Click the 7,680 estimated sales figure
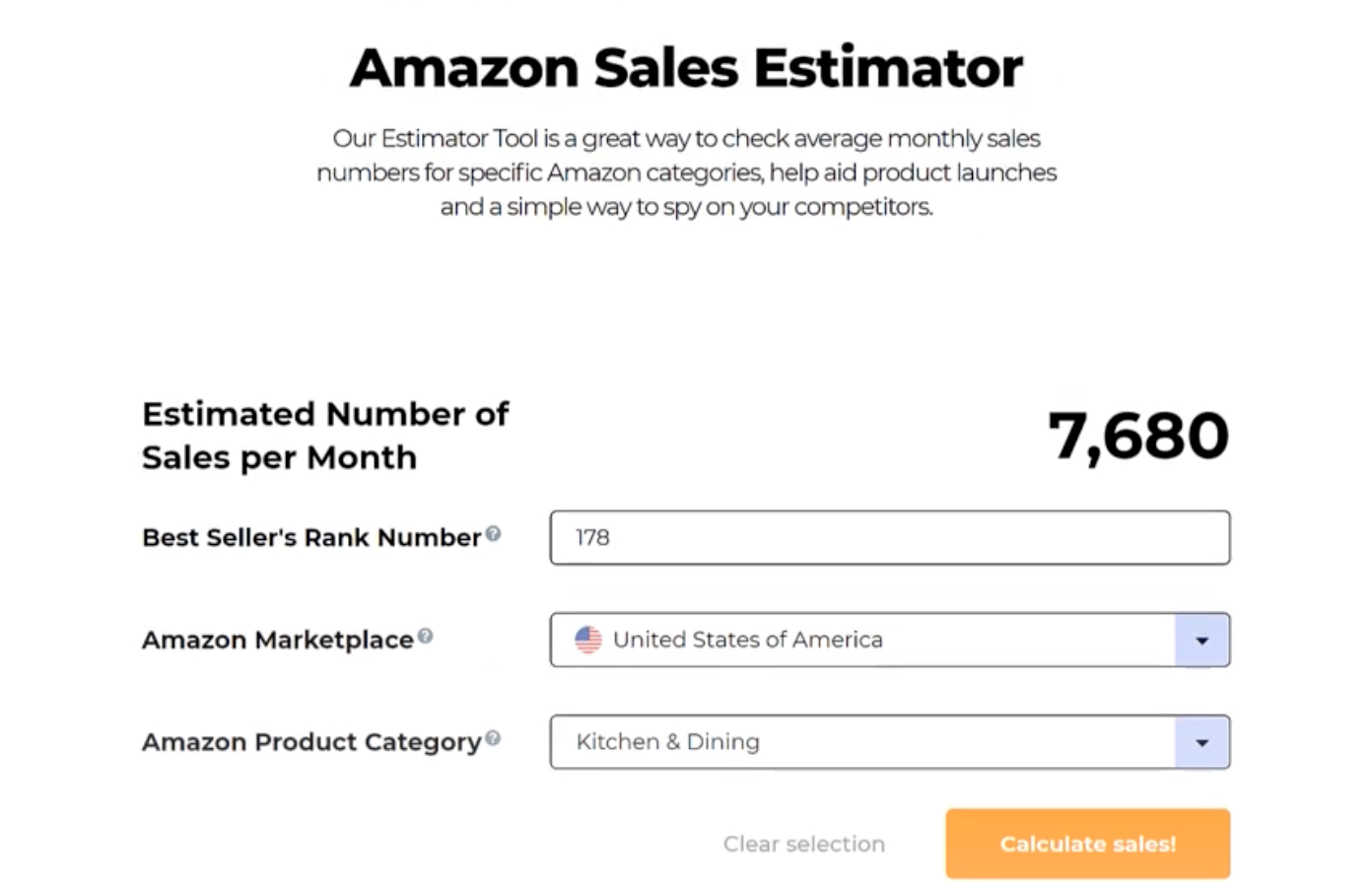Image resolution: width=1372 pixels, height=891 pixels. point(1137,435)
